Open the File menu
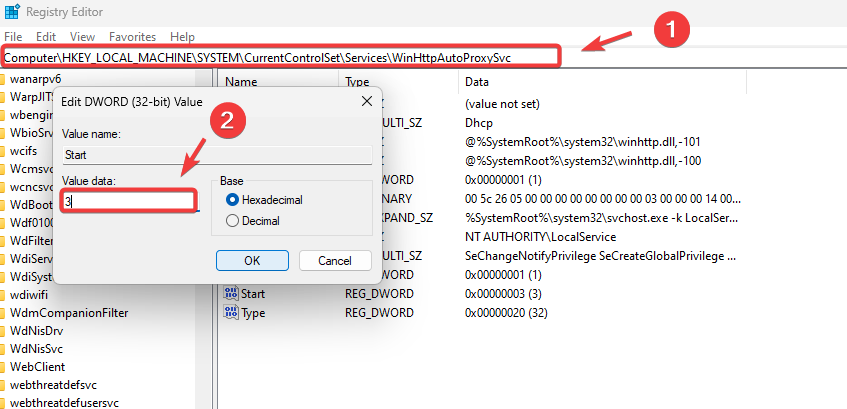Viewport: 847px width, 409px height. click(x=13, y=37)
